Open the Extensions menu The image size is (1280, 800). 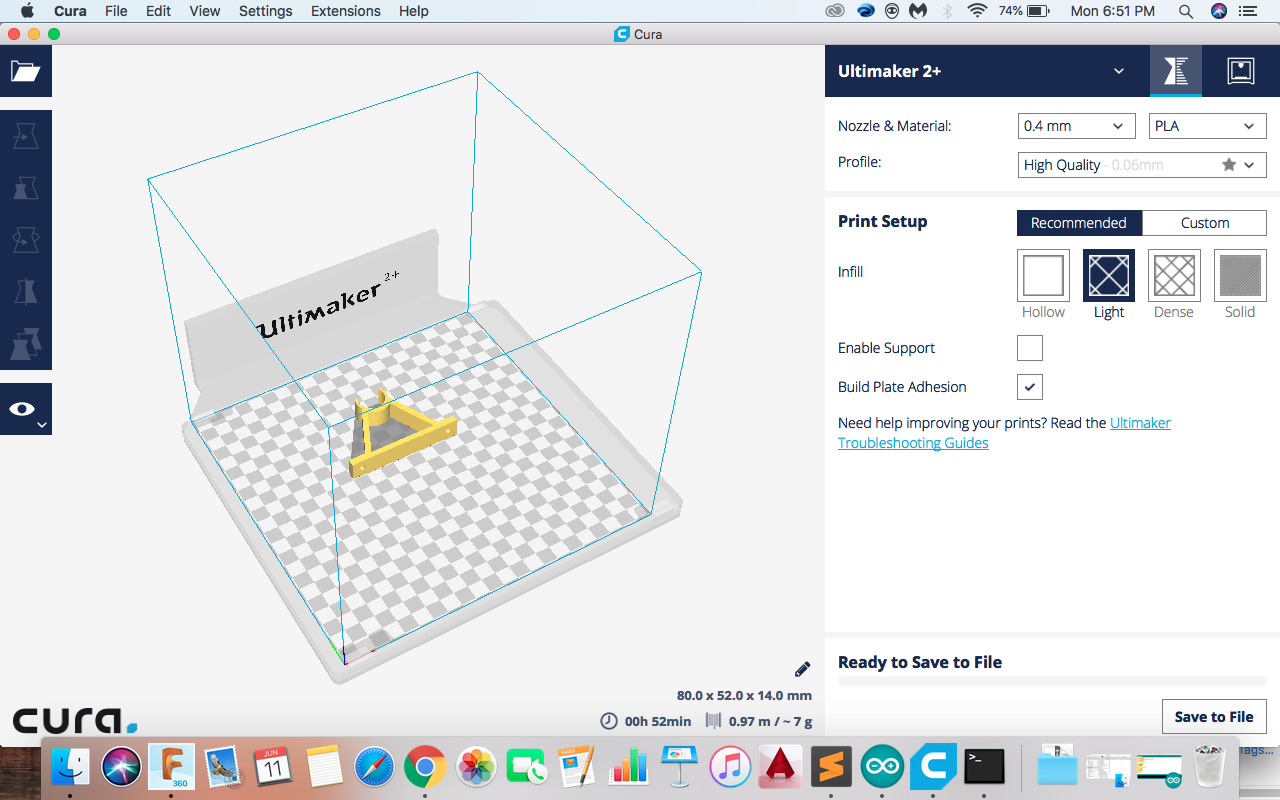click(346, 11)
